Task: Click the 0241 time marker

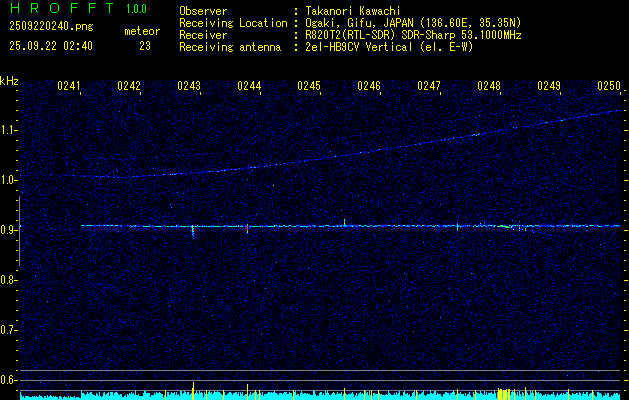Action: (69, 87)
